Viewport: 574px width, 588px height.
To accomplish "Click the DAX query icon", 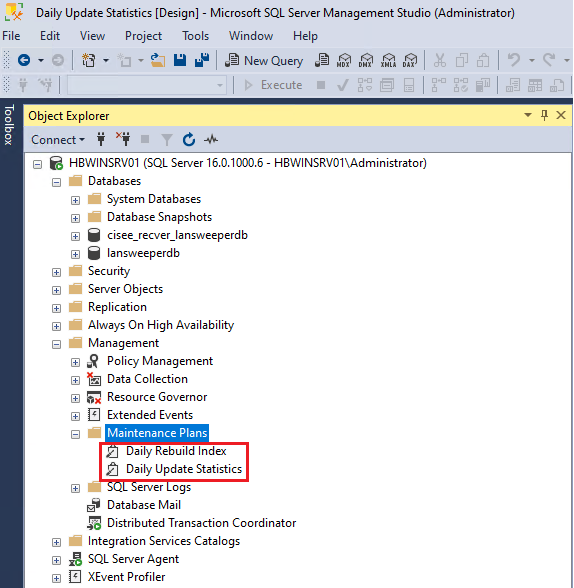I will click(x=410, y=60).
